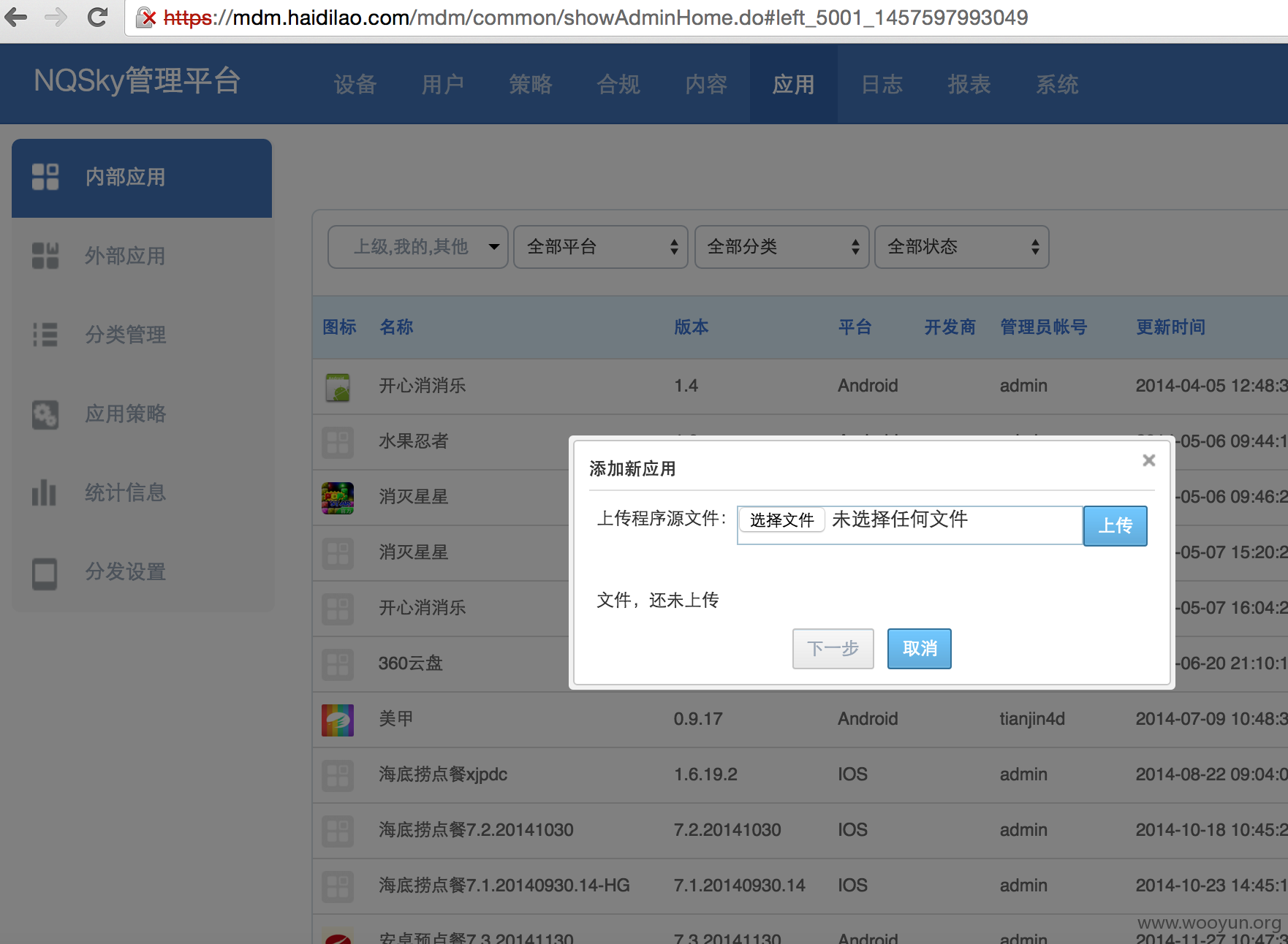
Task: Open the 报表 menu
Action: pyautogui.click(x=969, y=85)
